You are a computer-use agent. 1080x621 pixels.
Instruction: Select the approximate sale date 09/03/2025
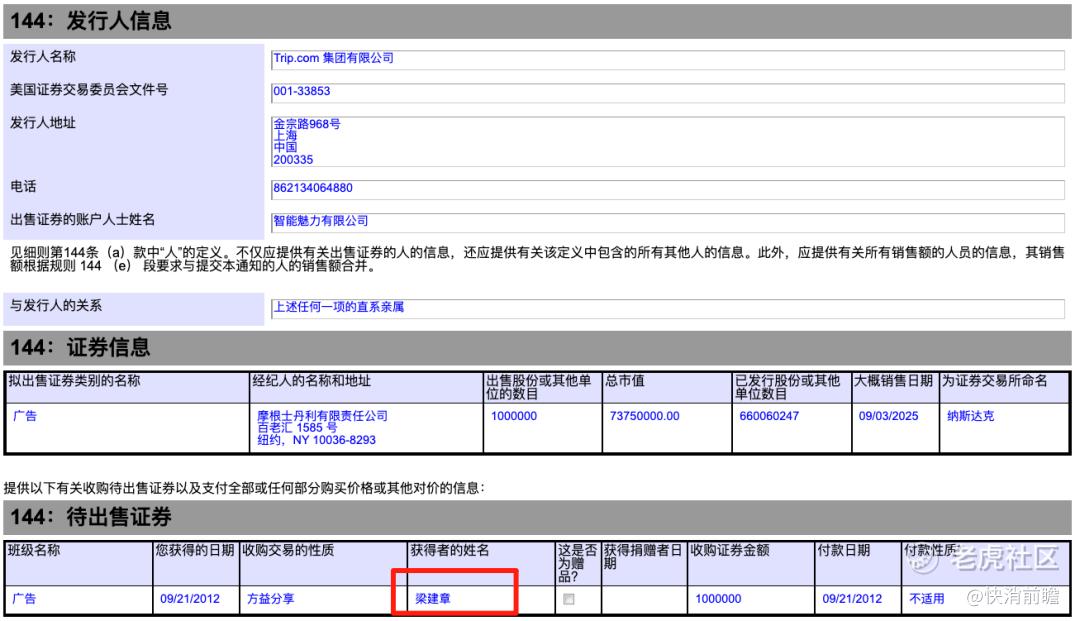point(888,416)
